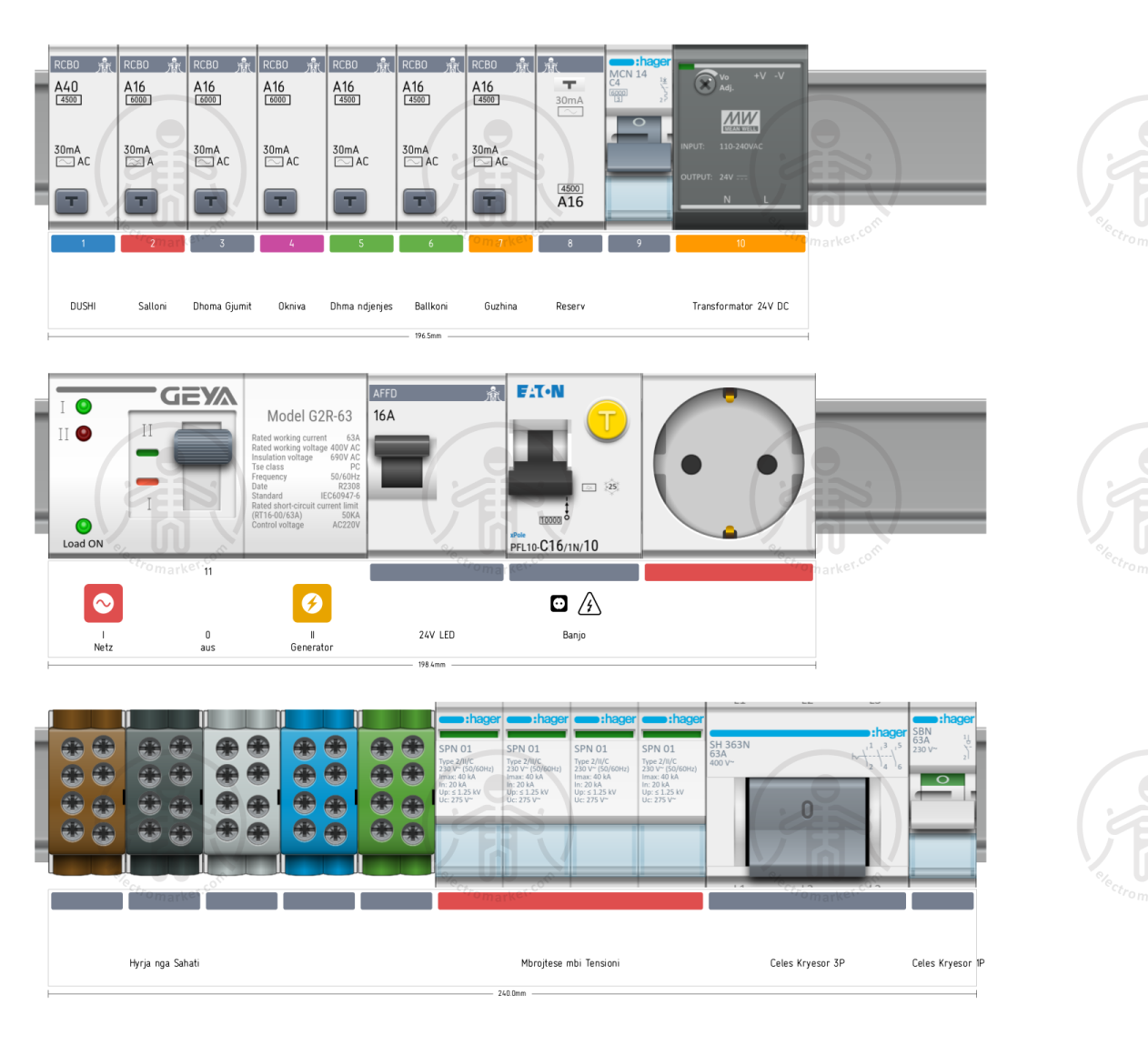
Task: Click the red label strip under the socket
Action: tap(729, 572)
